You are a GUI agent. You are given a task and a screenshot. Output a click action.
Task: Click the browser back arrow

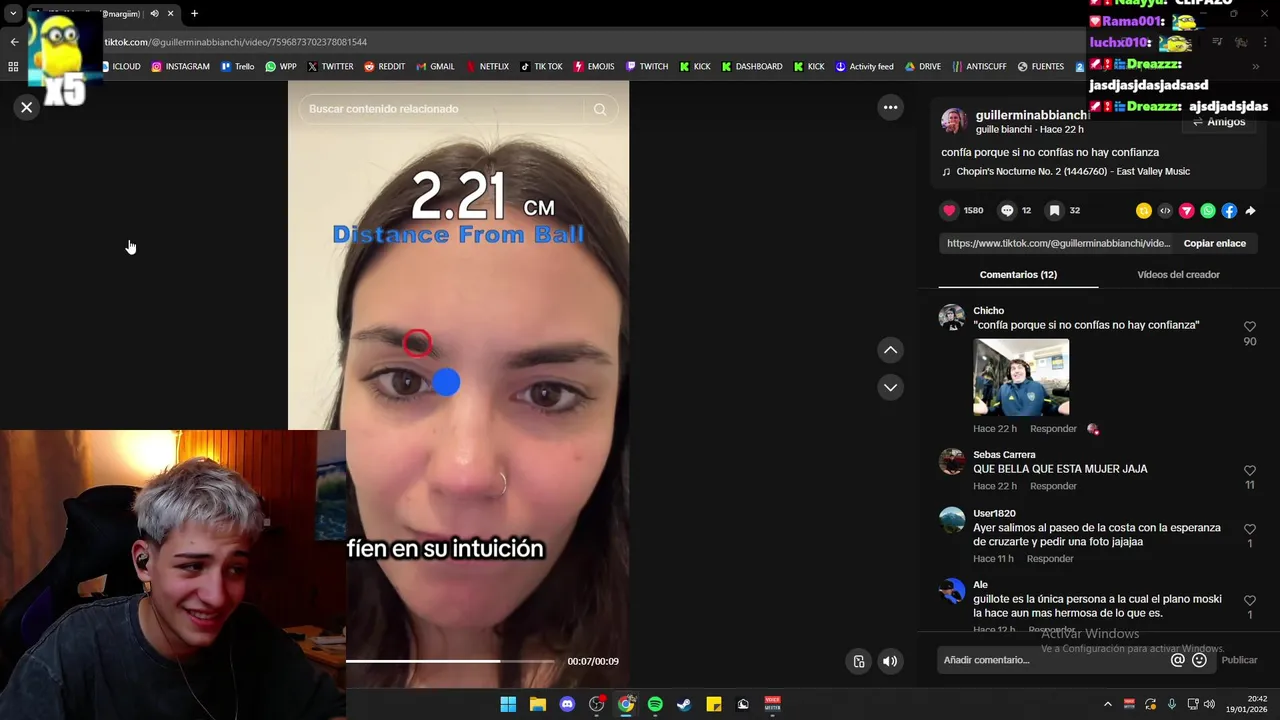(x=14, y=42)
